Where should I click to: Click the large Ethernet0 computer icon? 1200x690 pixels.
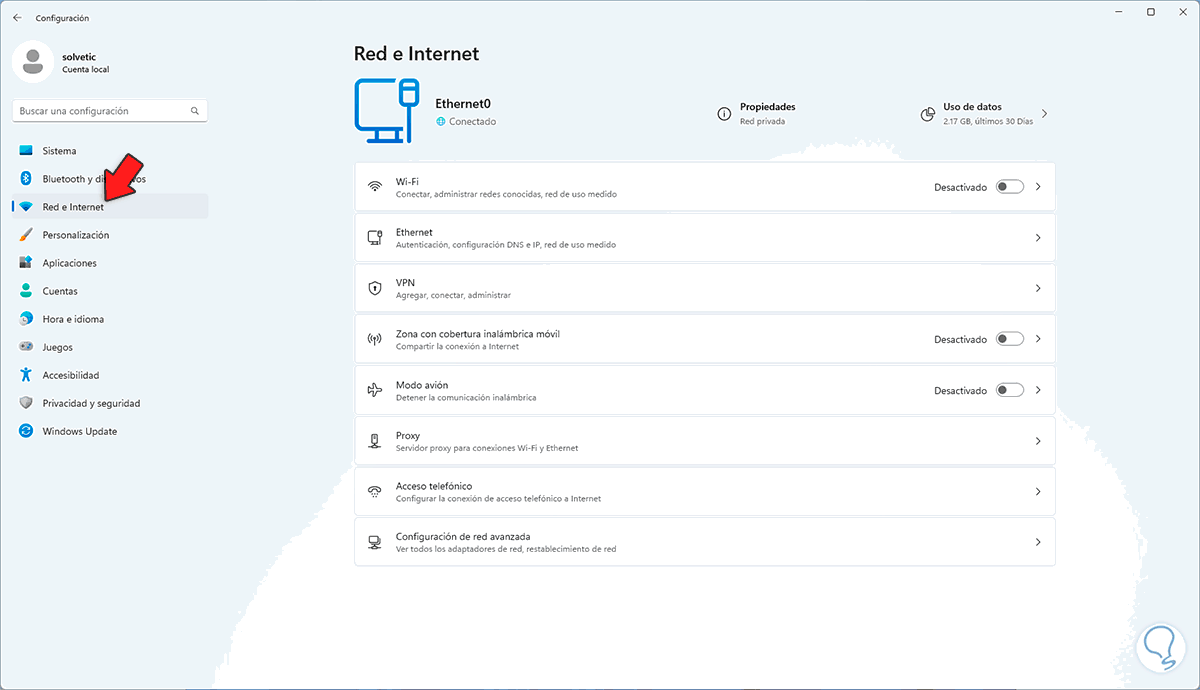[386, 112]
